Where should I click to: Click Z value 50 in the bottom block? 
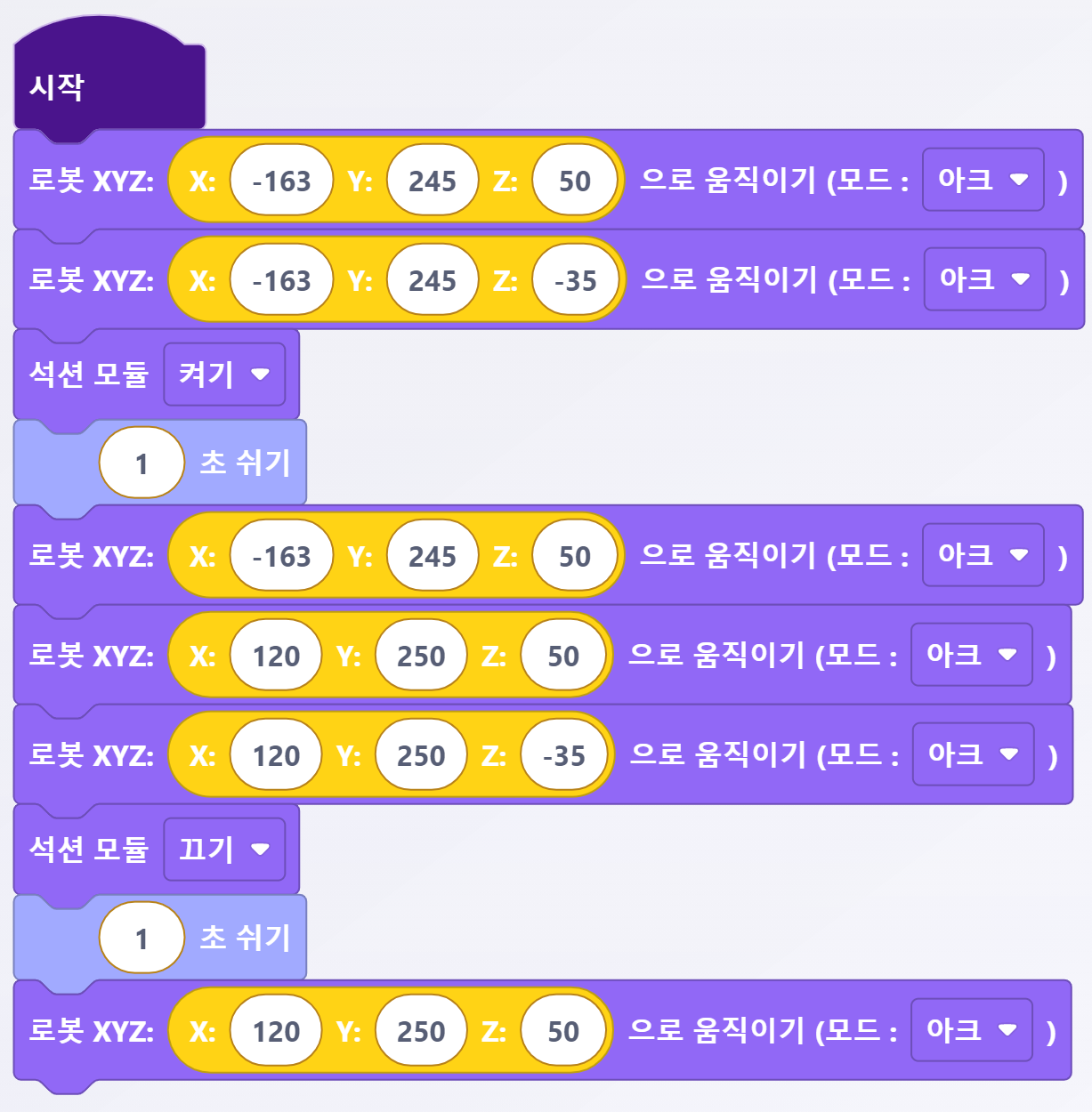pyautogui.click(x=563, y=1031)
